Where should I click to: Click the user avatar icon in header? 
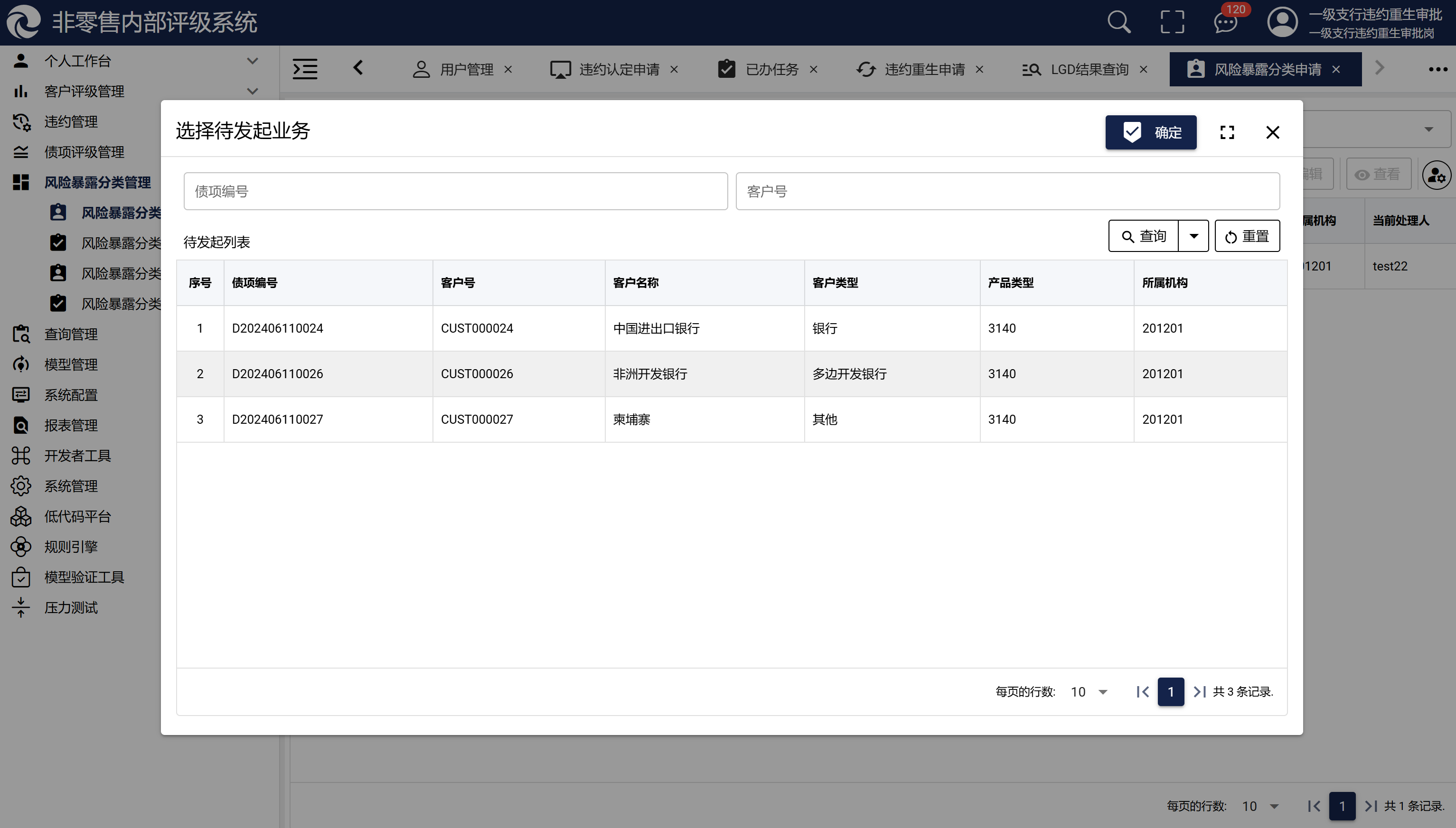(x=1282, y=23)
